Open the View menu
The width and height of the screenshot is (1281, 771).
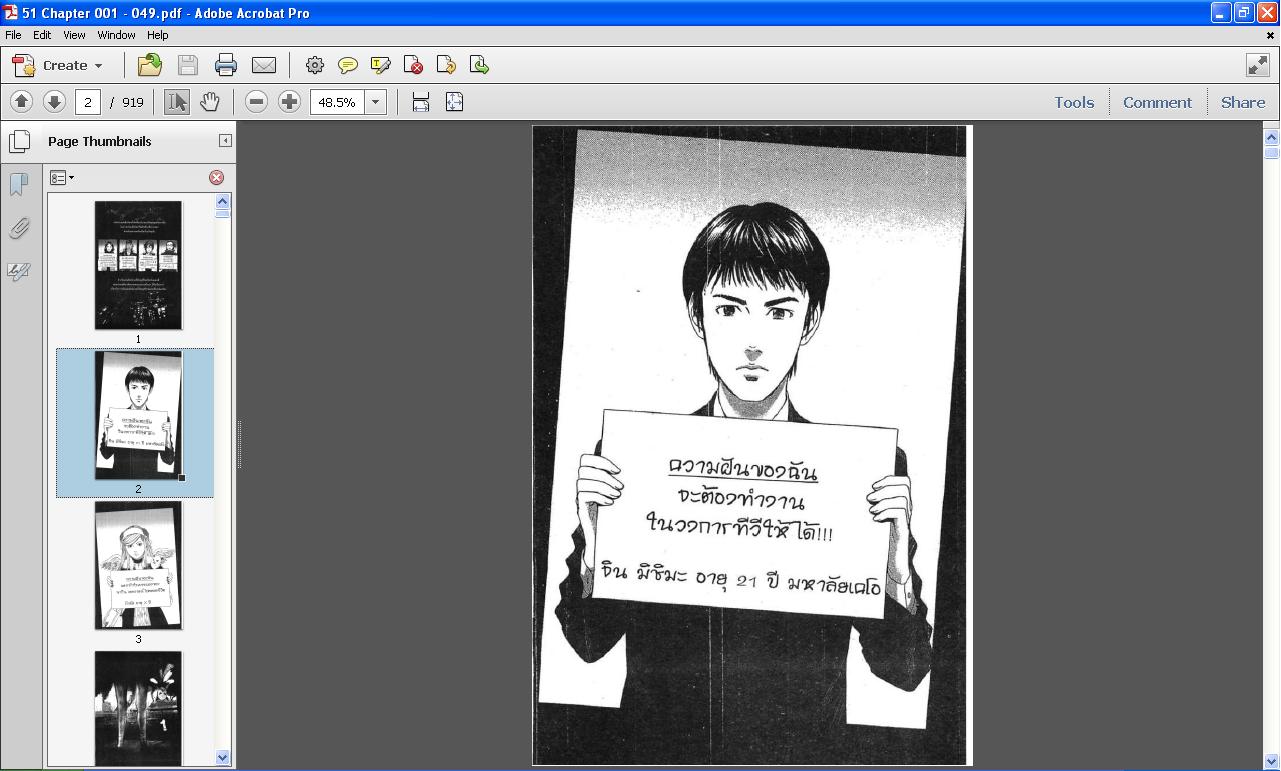point(74,35)
